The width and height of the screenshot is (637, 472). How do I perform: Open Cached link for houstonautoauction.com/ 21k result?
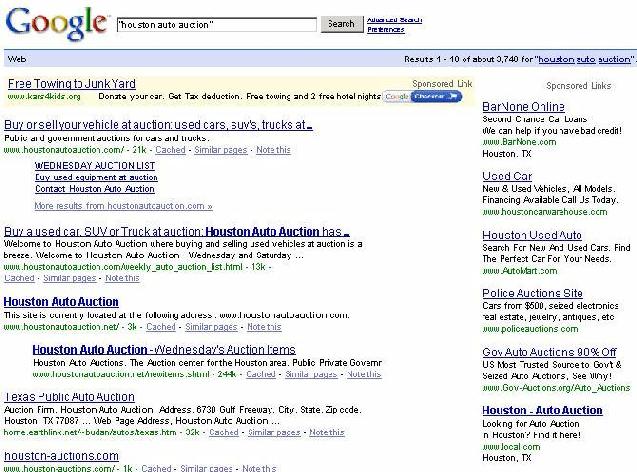tap(170, 150)
